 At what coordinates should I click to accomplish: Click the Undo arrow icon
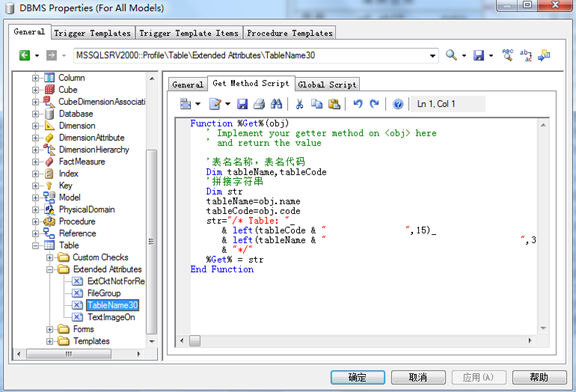click(357, 104)
